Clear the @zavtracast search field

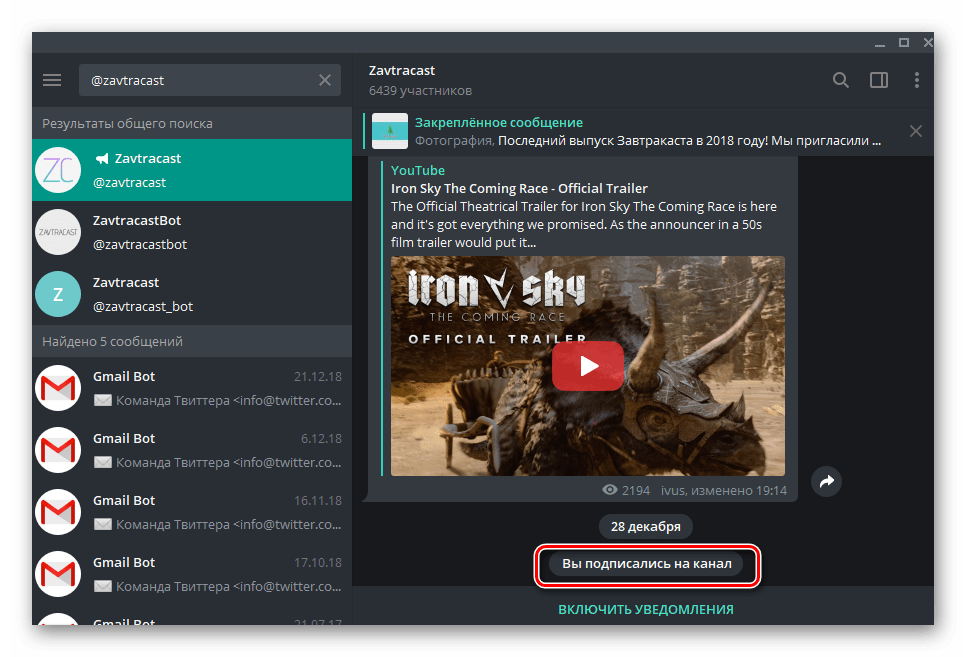pos(325,80)
